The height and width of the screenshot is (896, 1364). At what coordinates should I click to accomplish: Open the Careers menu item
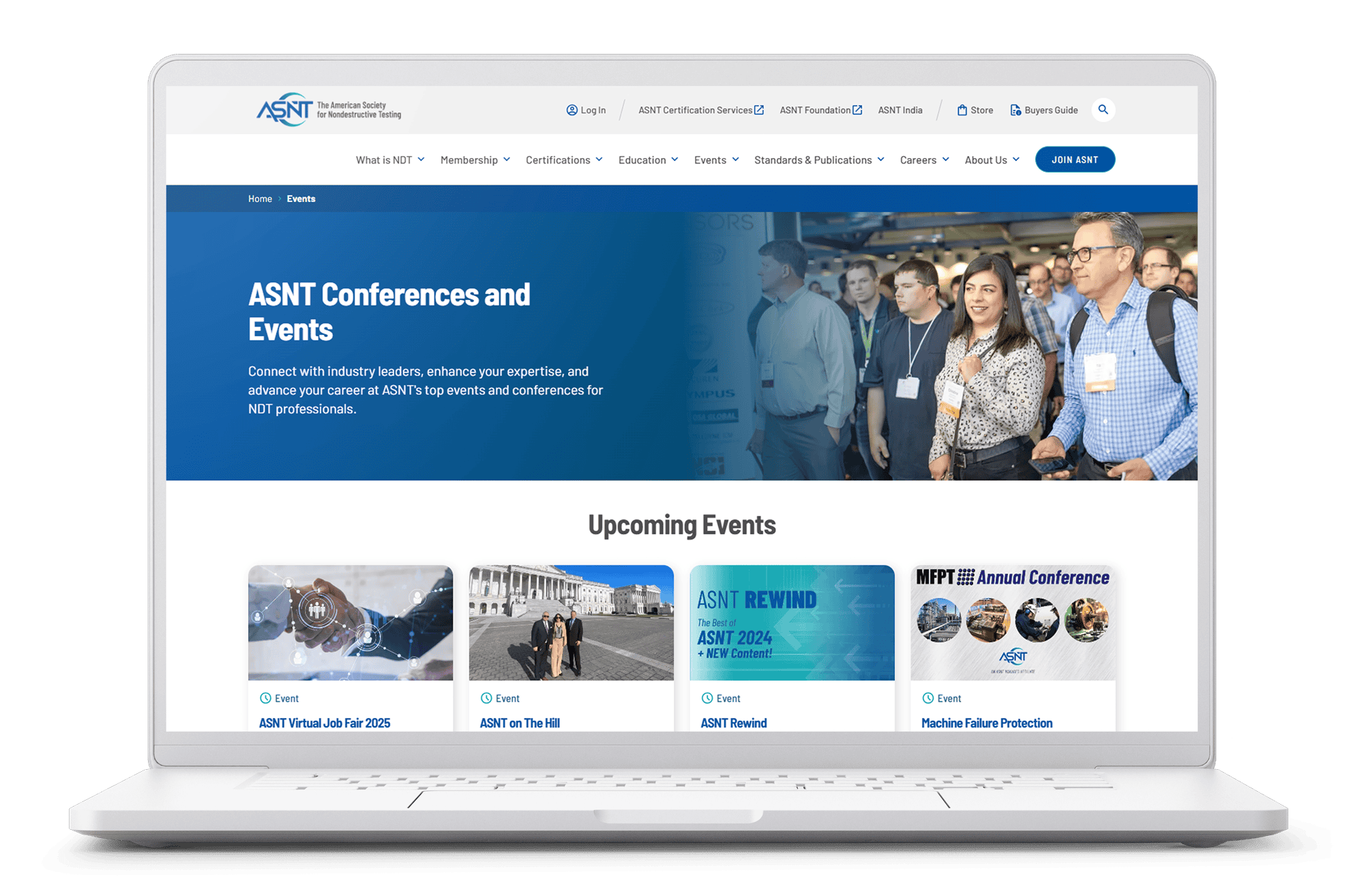pyautogui.click(x=918, y=160)
